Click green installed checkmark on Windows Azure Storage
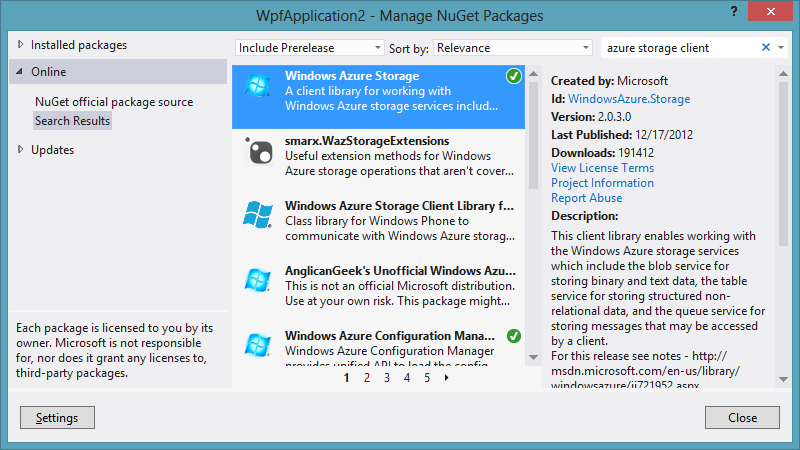This screenshot has height=450, width=800. [514, 76]
